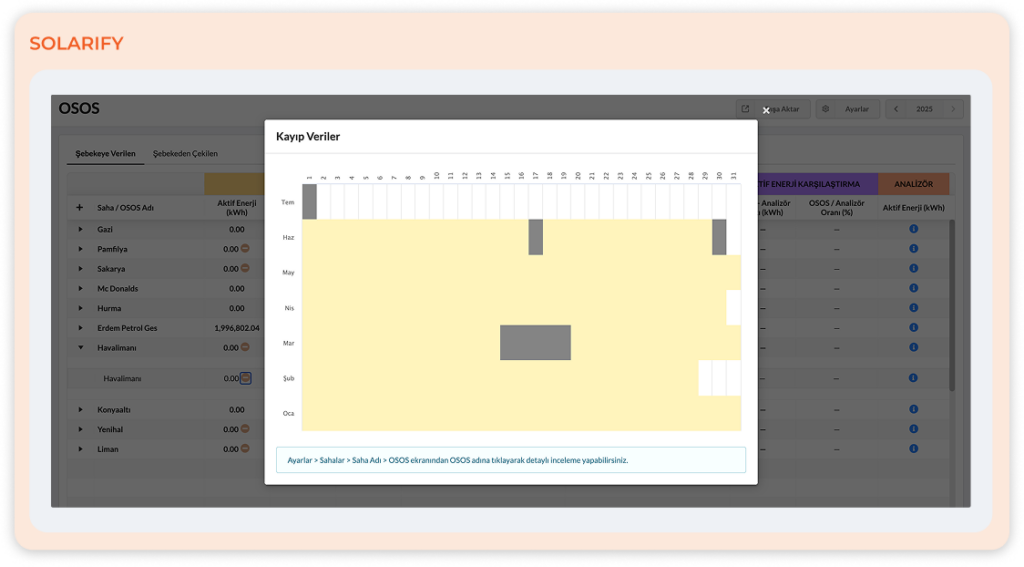Expand the Yenihal row
Viewport: 1024px width, 567px height.
tap(80, 429)
